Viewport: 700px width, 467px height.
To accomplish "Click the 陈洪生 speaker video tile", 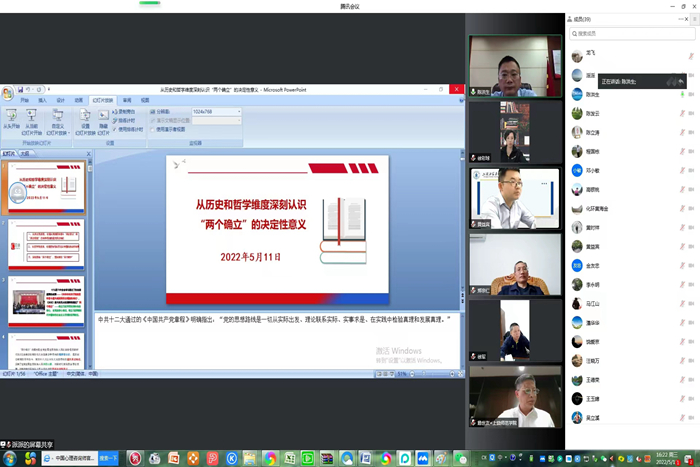I will click(x=515, y=66).
